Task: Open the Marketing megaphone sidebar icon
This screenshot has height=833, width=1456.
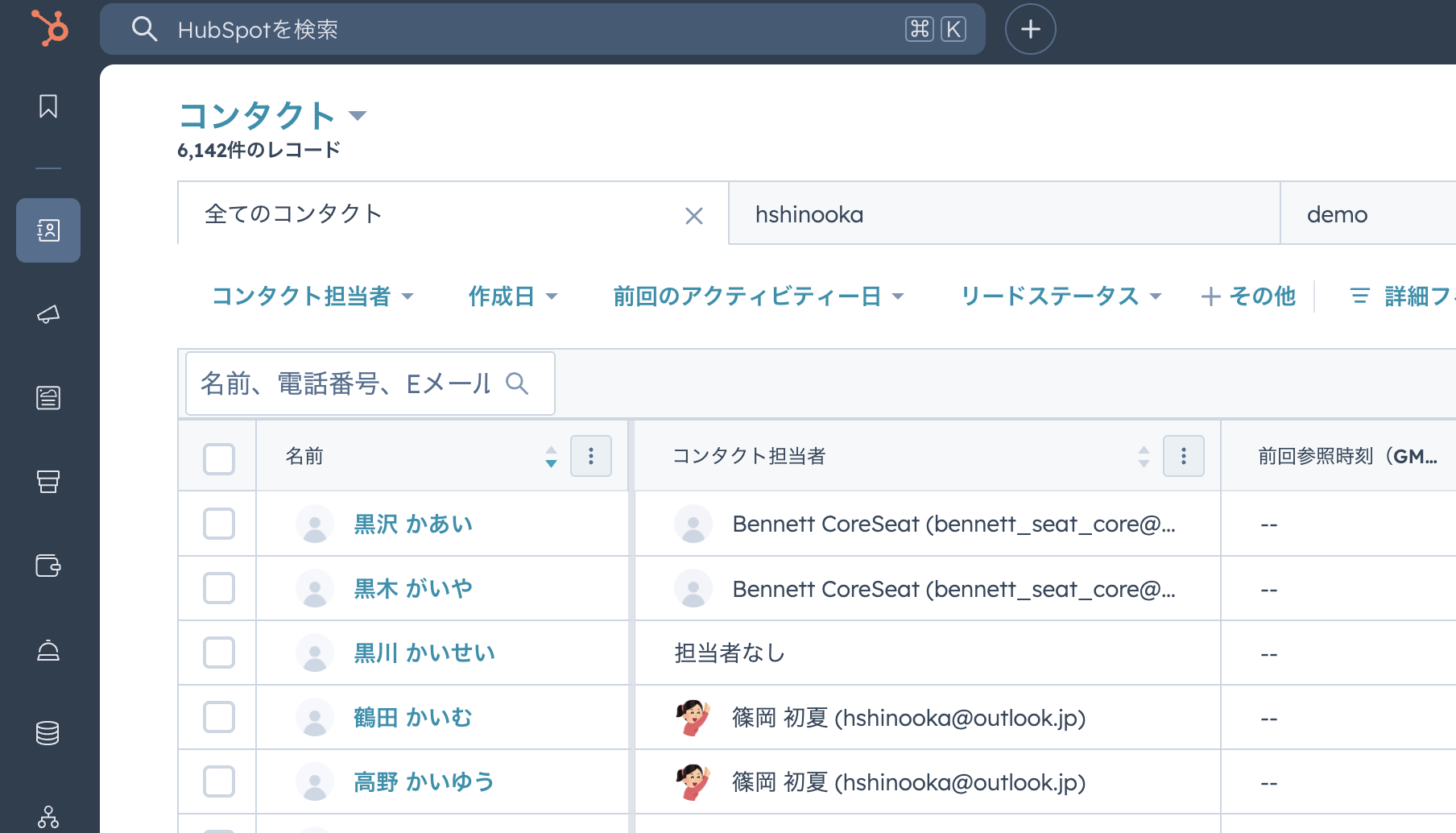Action: tap(48, 314)
